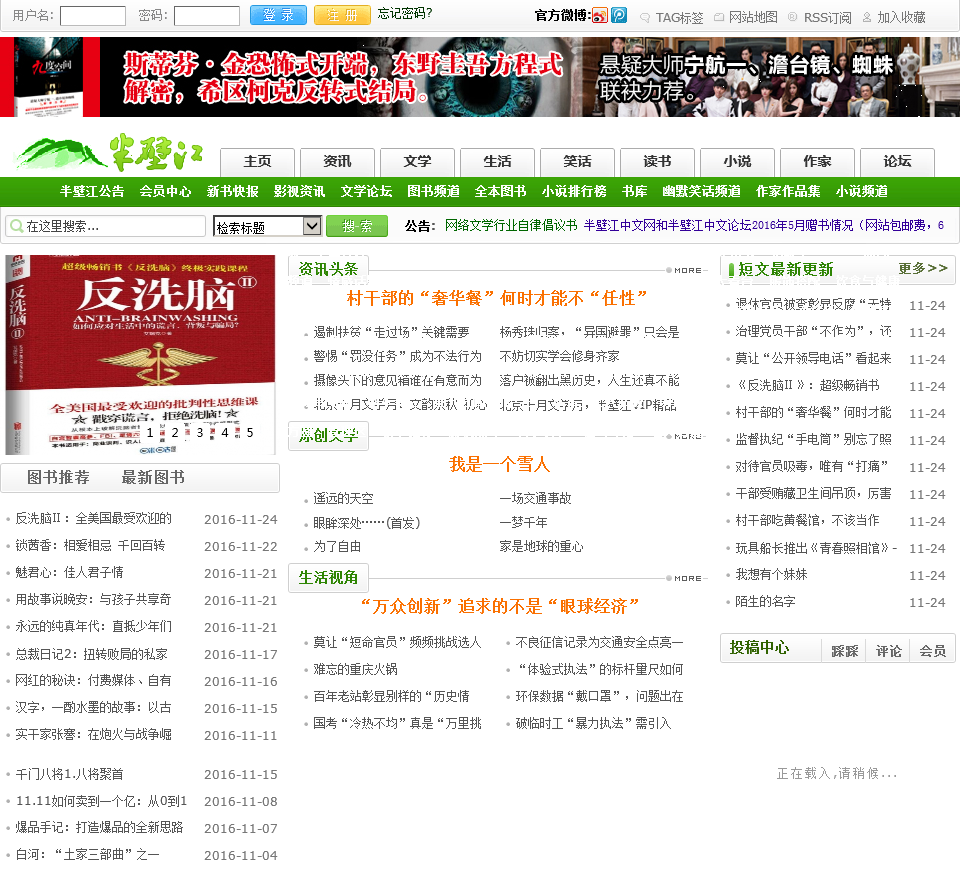Open 一场交通事故 story
The image size is (960, 873).
click(x=535, y=498)
